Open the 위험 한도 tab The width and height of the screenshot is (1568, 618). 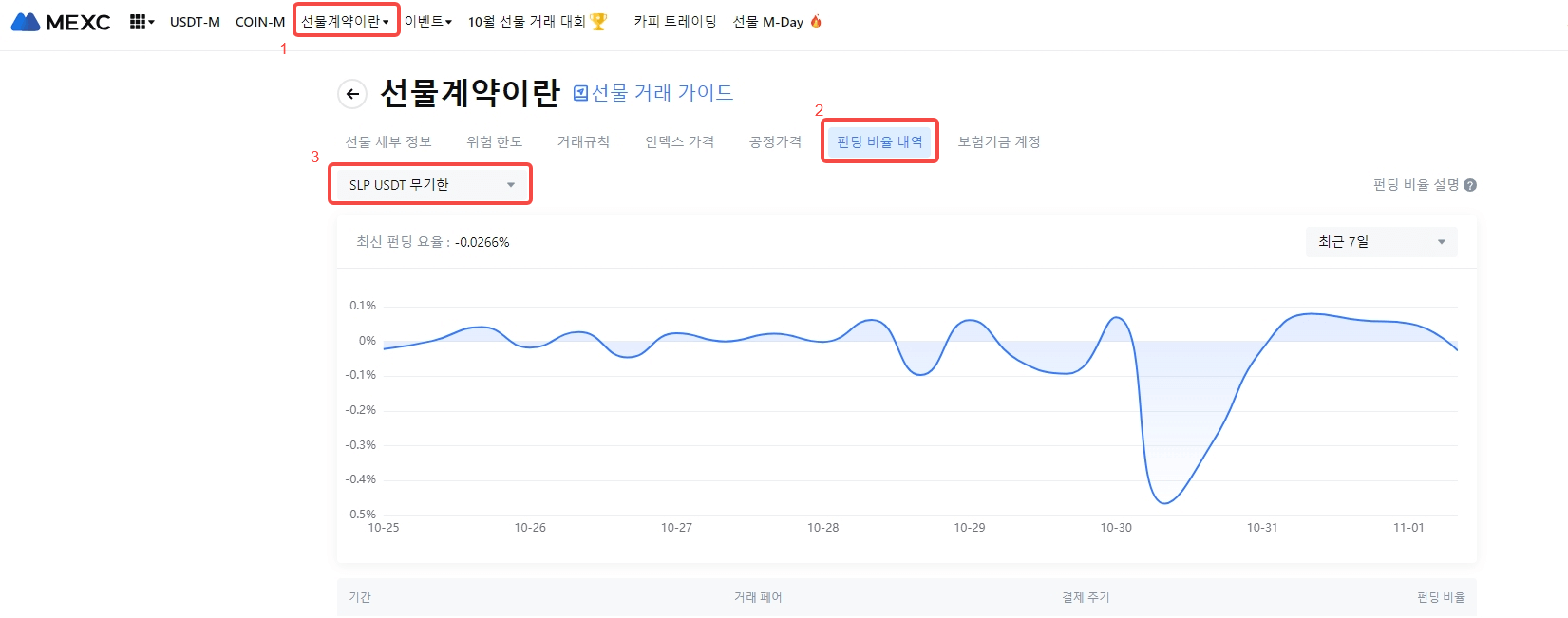(494, 141)
